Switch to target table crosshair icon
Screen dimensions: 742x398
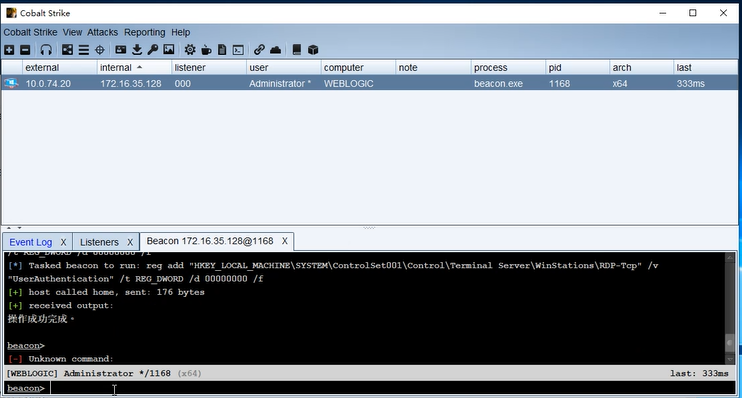99,50
